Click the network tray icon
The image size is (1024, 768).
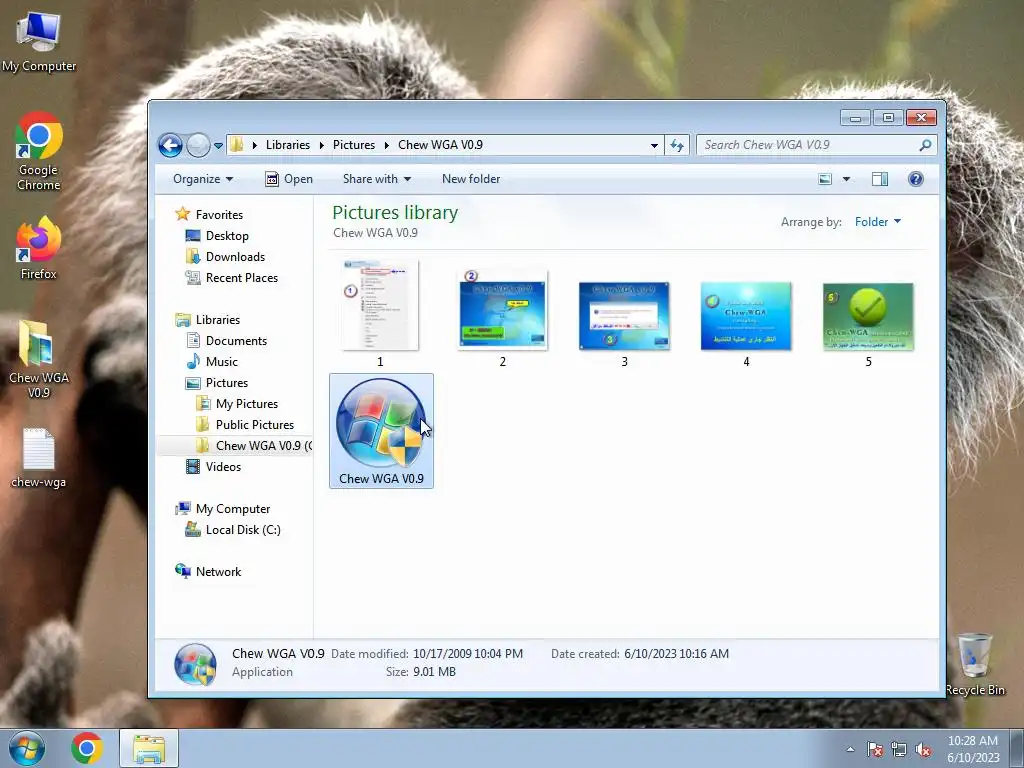pyautogui.click(x=899, y=750)
